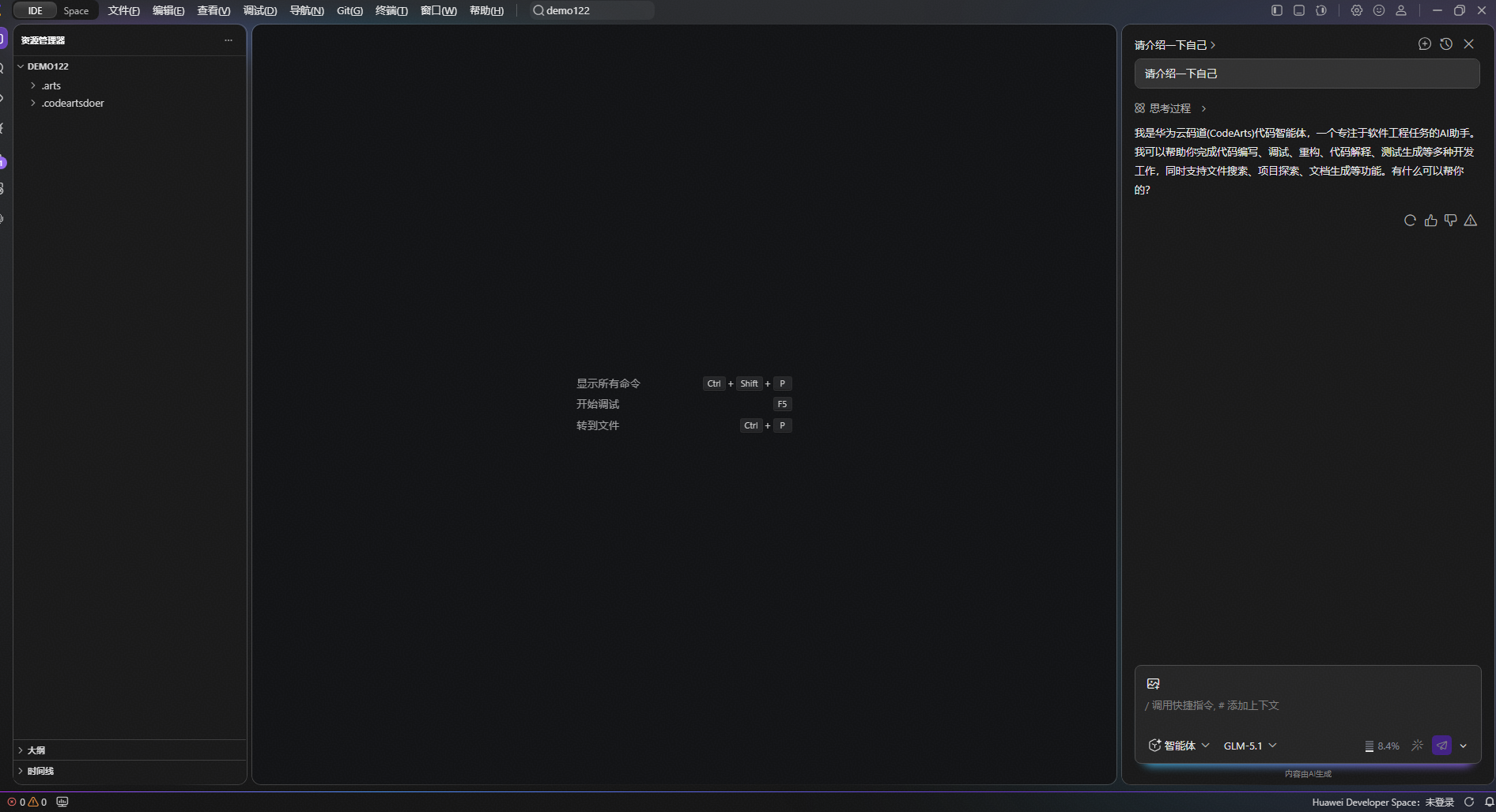This screenshot has width=1496, height=812.
Task: Open the 调试(D) menu
Action: [260, 10]
